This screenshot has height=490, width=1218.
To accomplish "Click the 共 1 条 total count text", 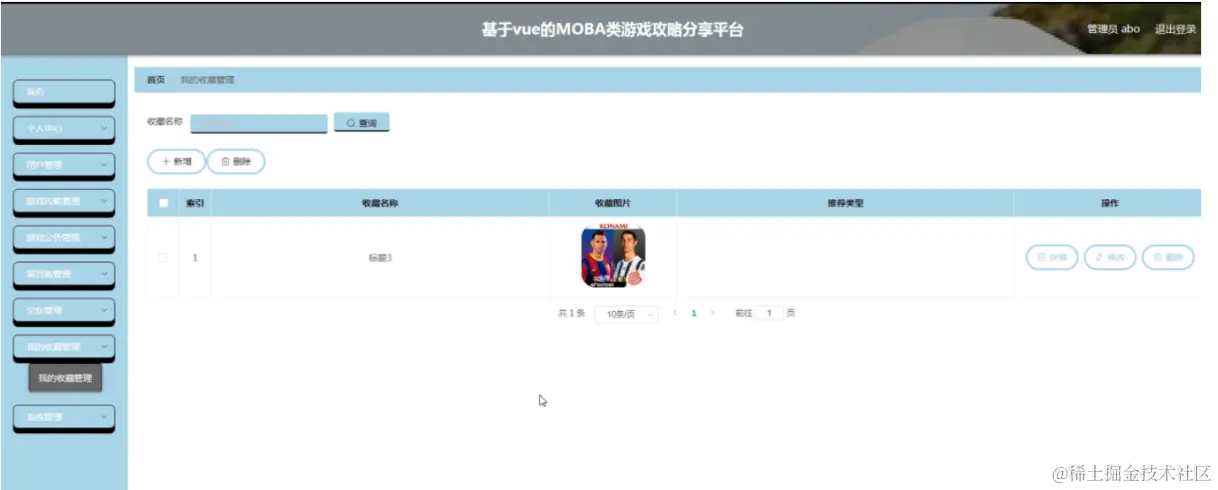I will 571,313.
